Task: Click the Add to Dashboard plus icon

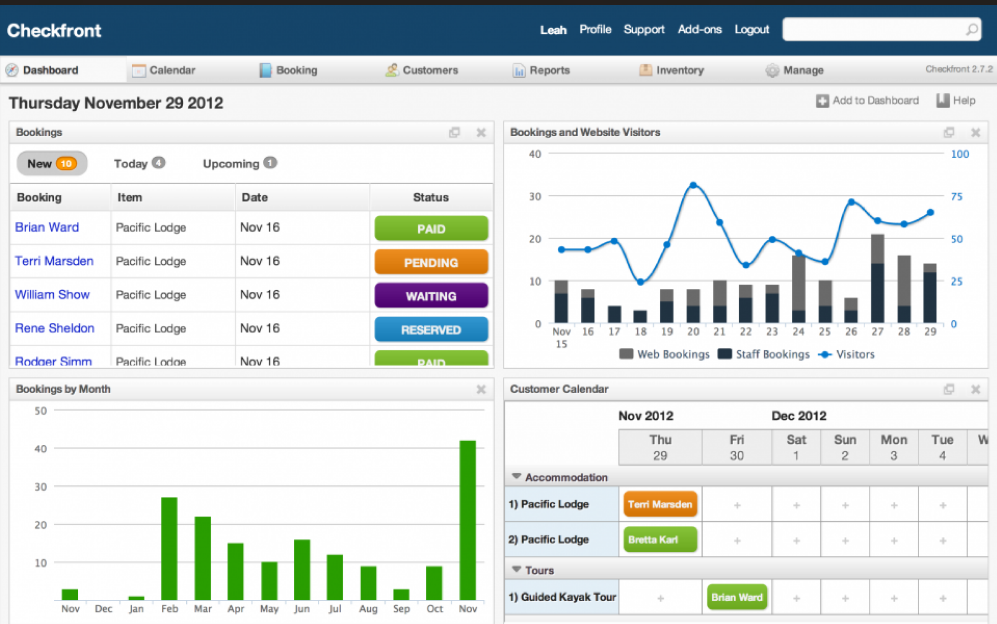Action: [x=822, y=101]
